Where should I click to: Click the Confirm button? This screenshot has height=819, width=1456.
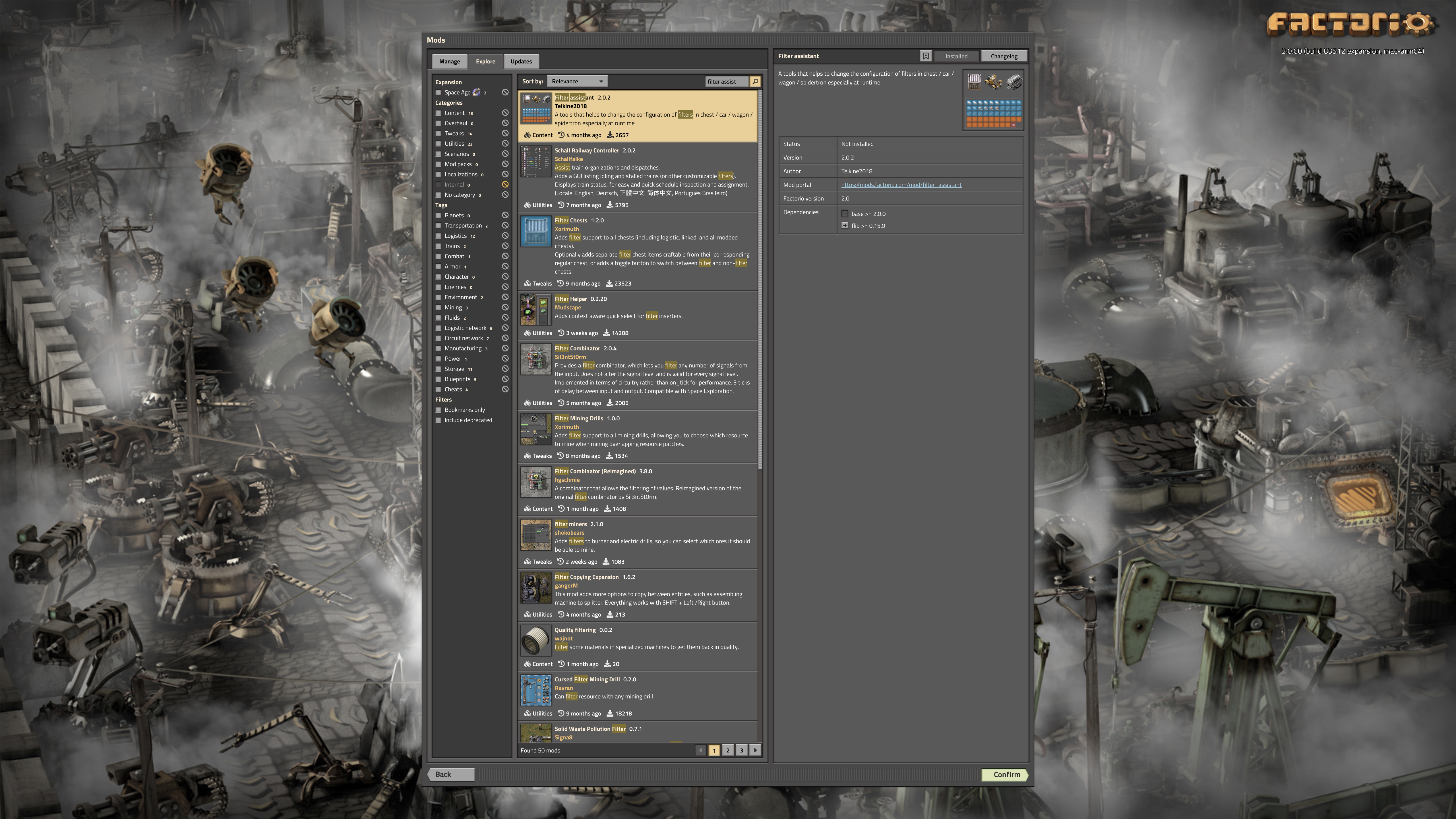1004,774
